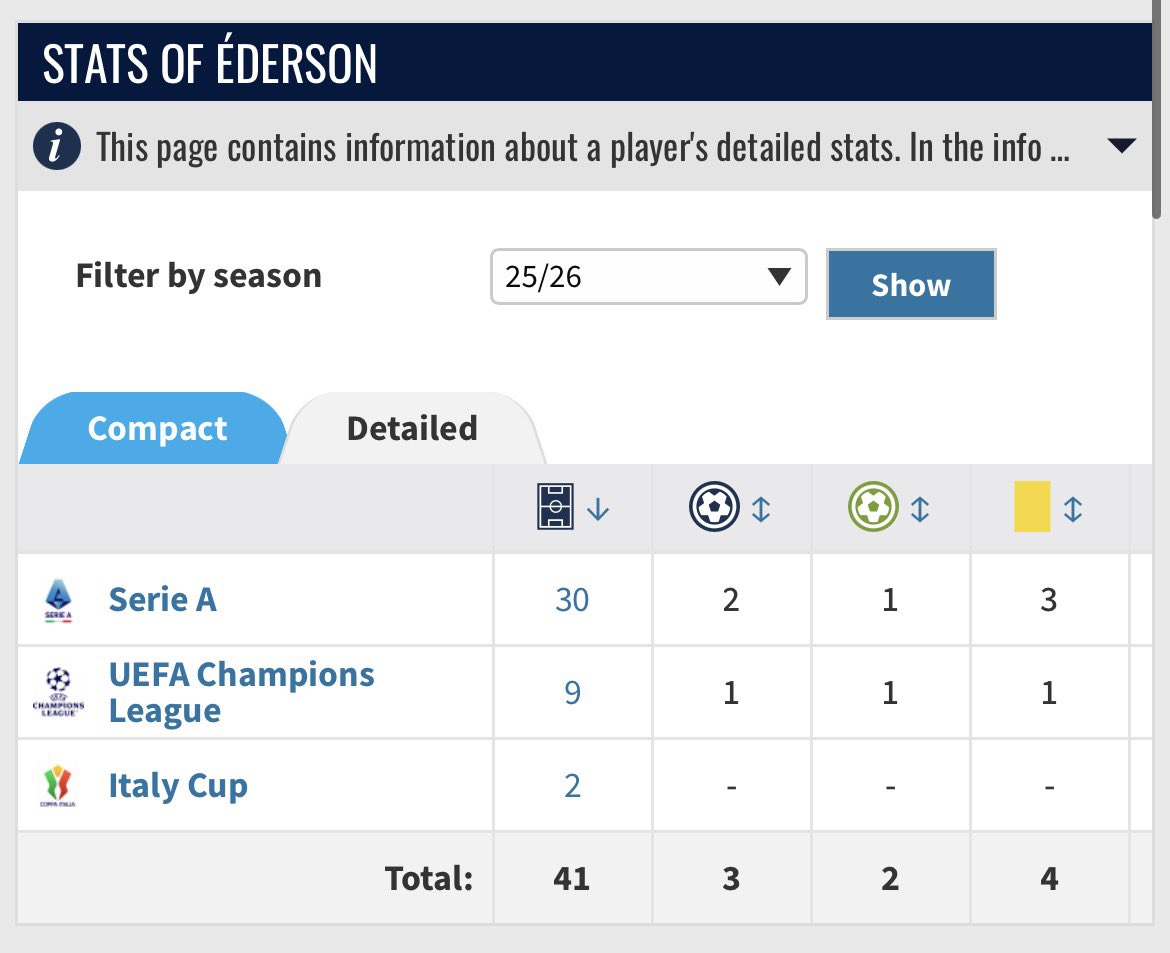1170x953 pixels.
Task: Click the green assists ball icon
Action: coord(873,507)
